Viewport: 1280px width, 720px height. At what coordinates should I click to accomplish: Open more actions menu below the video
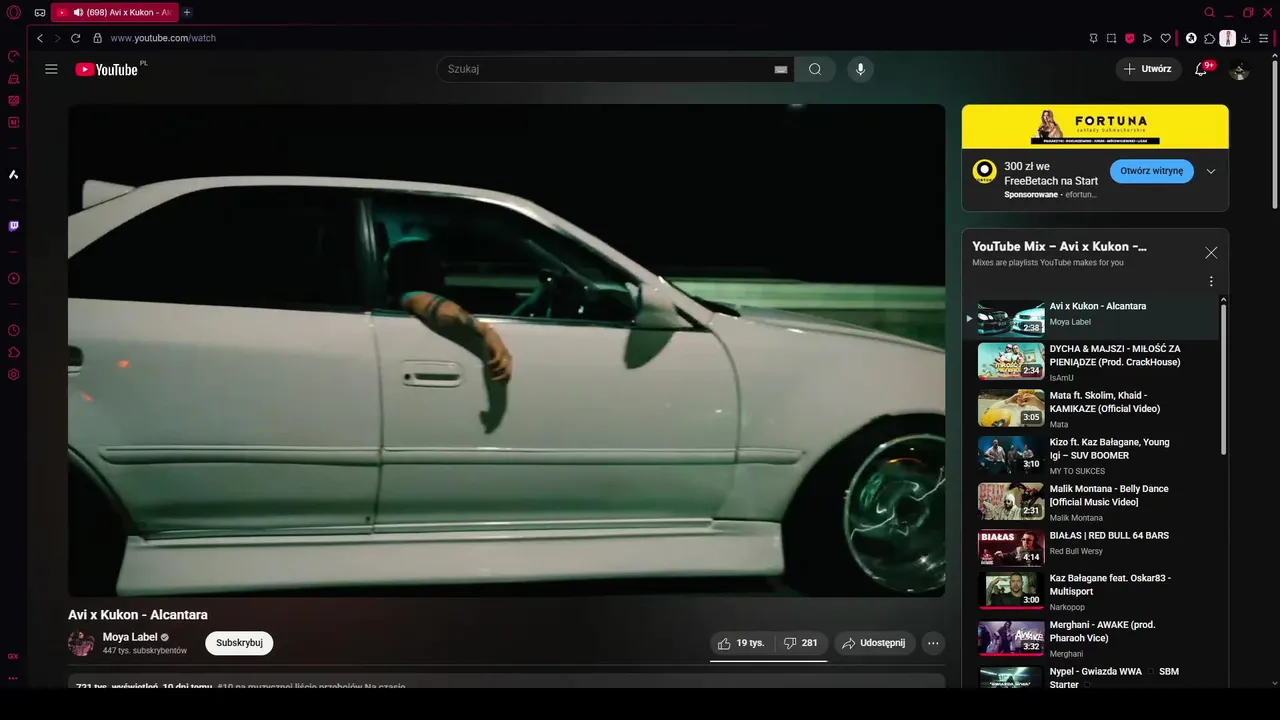pyautogui.click(x=933, y=643)
